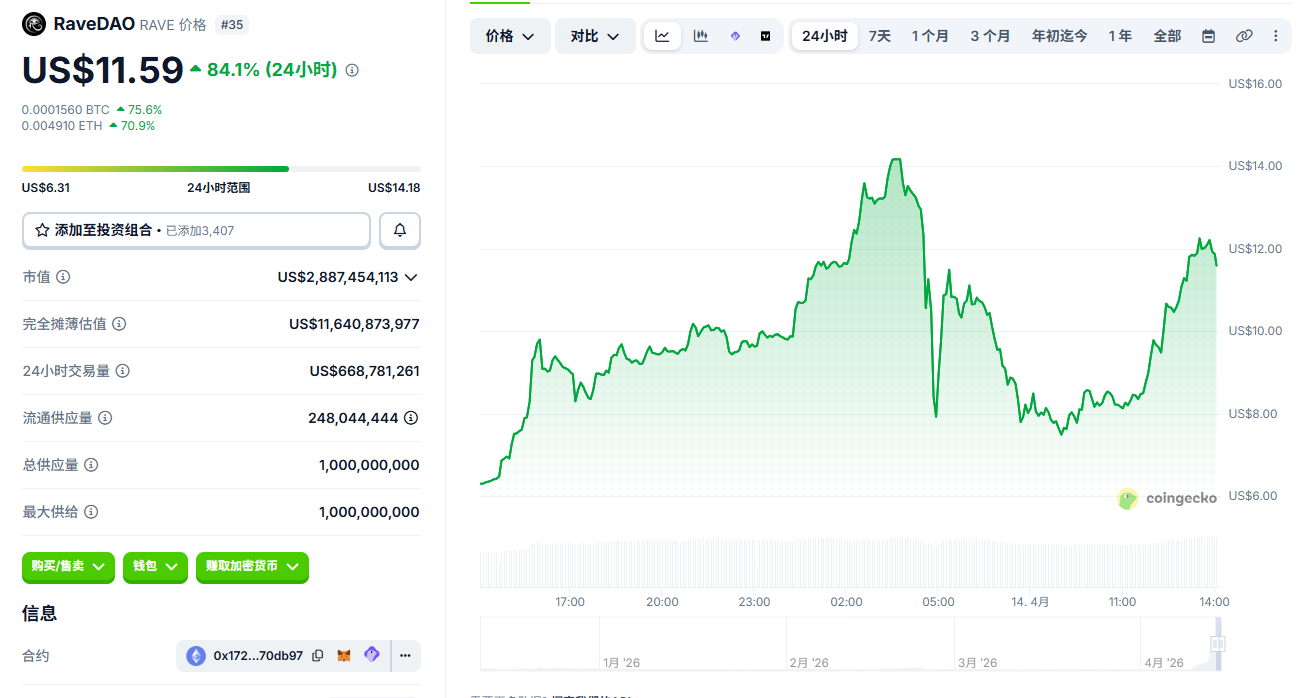Open the TradingView chart icon
Screen dimensions: 1302x698
tap(766, 36)
